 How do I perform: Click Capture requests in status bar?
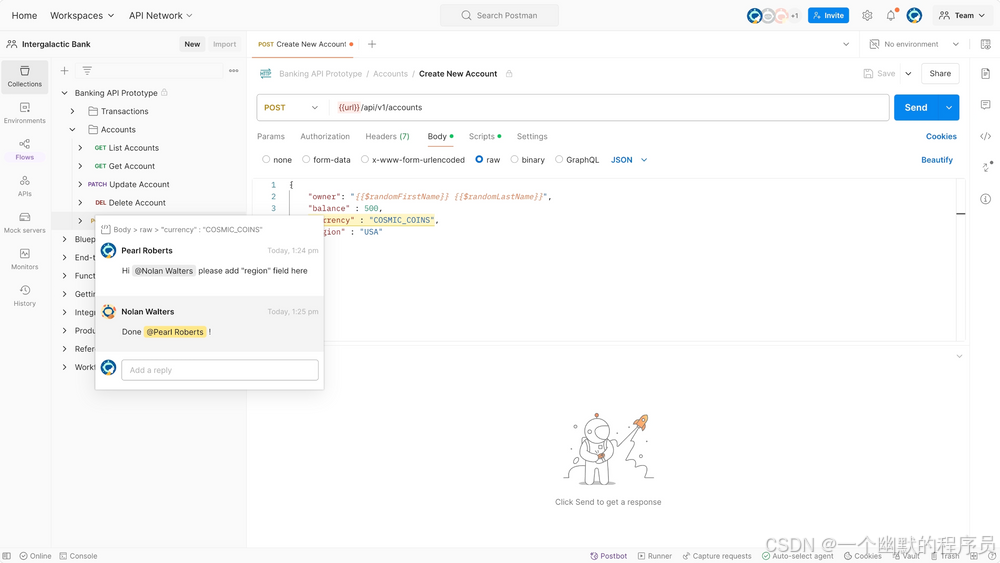pyautogui.click(x=717, y=556)
